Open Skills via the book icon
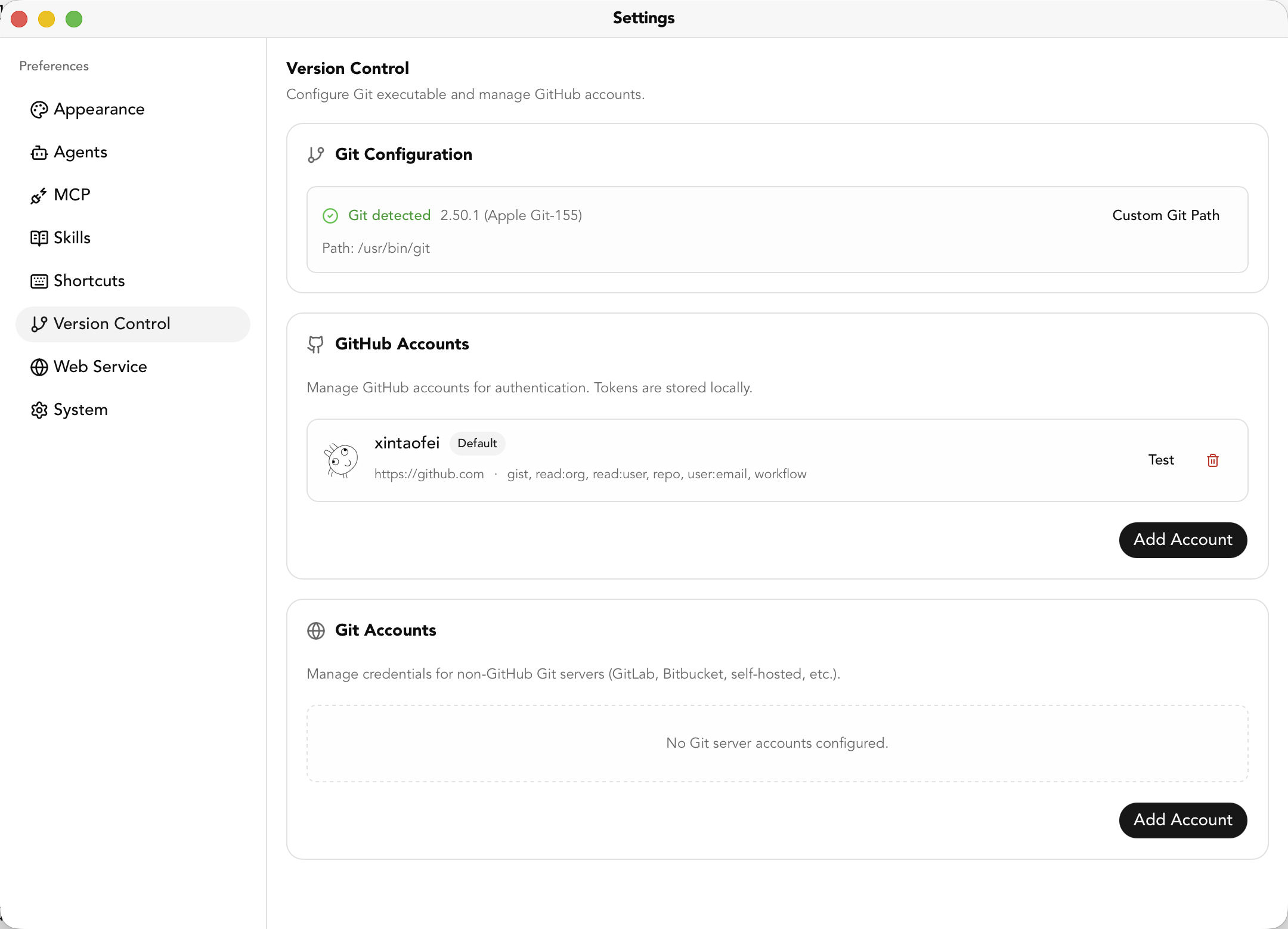The width and height of the screenshot is (1288, 929). pos(39,238)
